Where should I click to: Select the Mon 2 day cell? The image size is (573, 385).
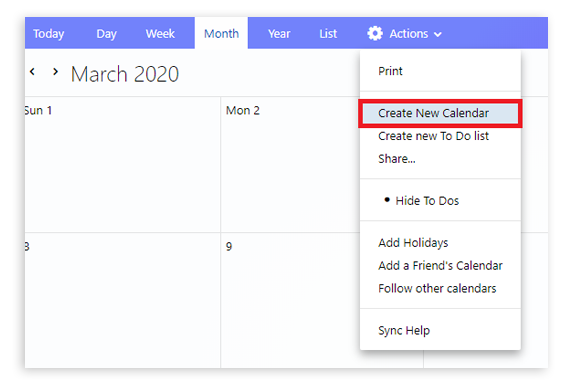(x=290, y=164)
